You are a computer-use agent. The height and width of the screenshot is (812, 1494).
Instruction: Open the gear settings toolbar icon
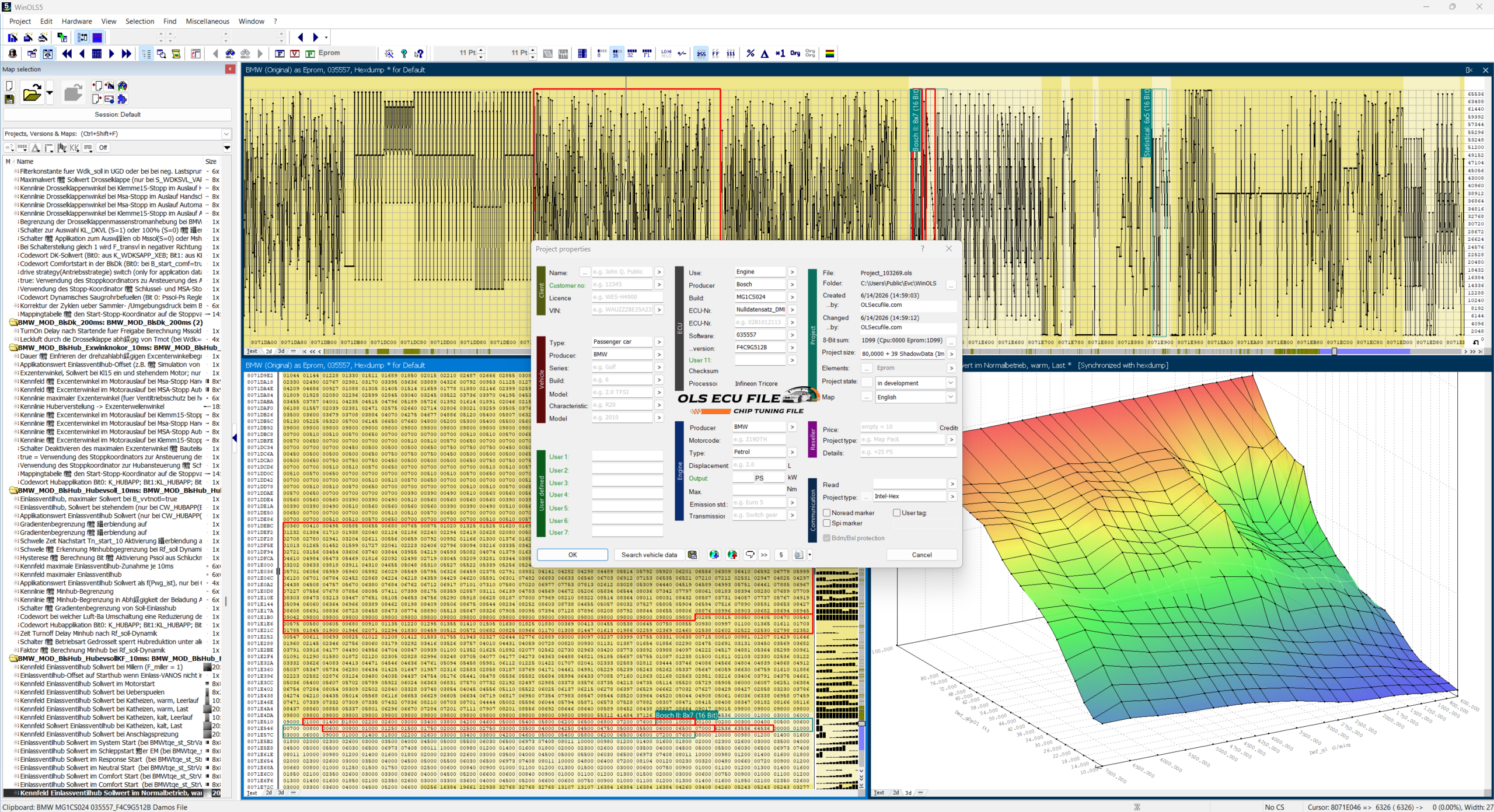(x=389, y=54)
